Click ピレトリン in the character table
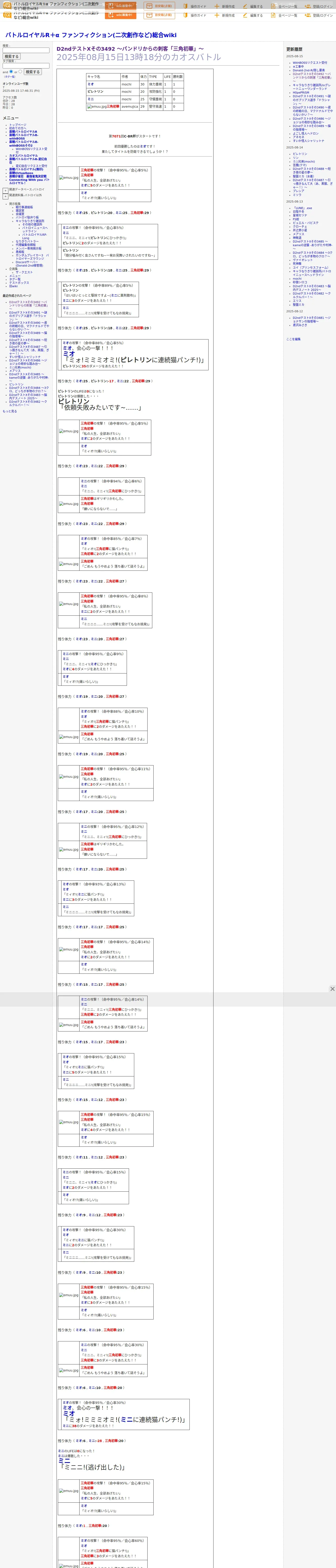Screen dimensions: 336x1568 coord(95,92)
